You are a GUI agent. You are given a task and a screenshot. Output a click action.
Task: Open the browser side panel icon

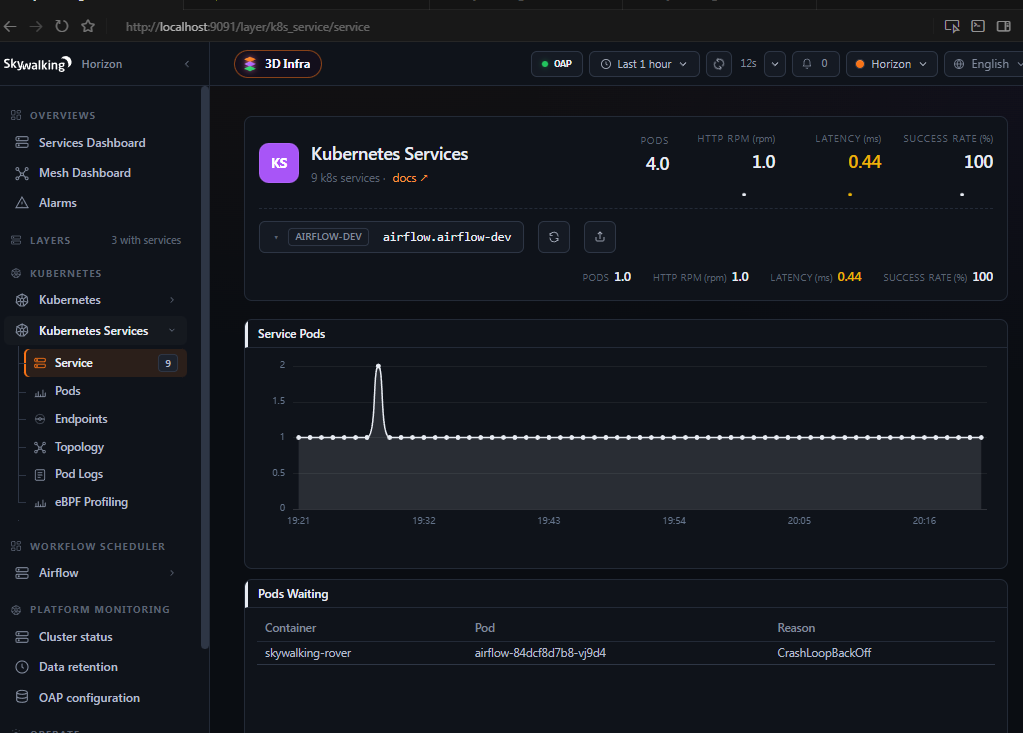(x=1003, y=26)
